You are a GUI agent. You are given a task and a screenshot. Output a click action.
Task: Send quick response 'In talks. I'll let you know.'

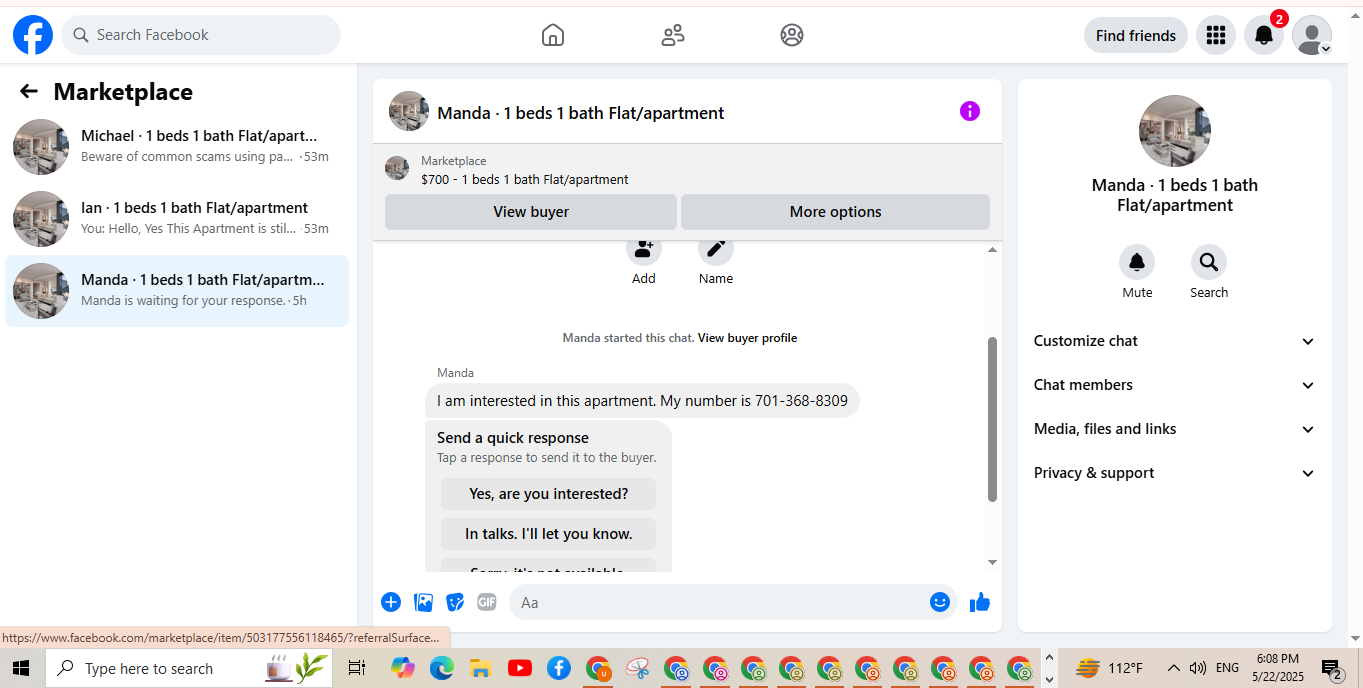click(548, 534)
